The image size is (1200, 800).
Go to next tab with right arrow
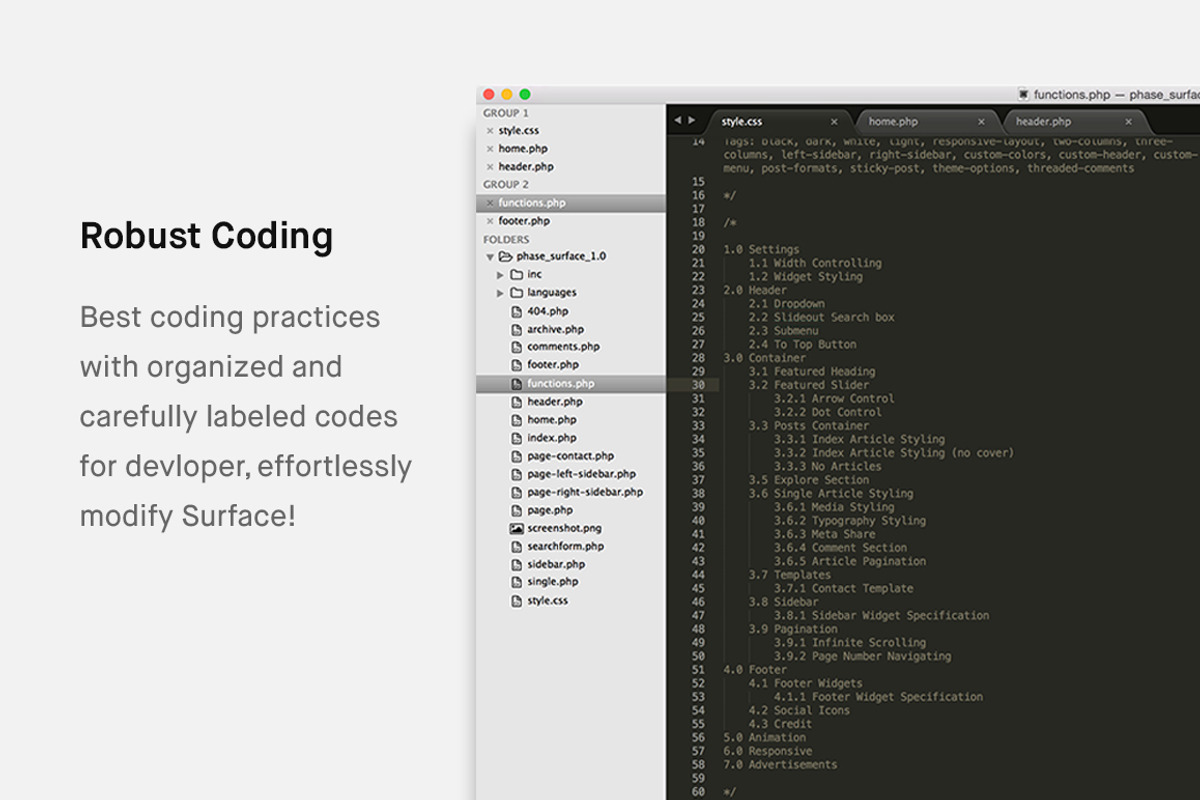pyautogui.click(x=690, y=121)
